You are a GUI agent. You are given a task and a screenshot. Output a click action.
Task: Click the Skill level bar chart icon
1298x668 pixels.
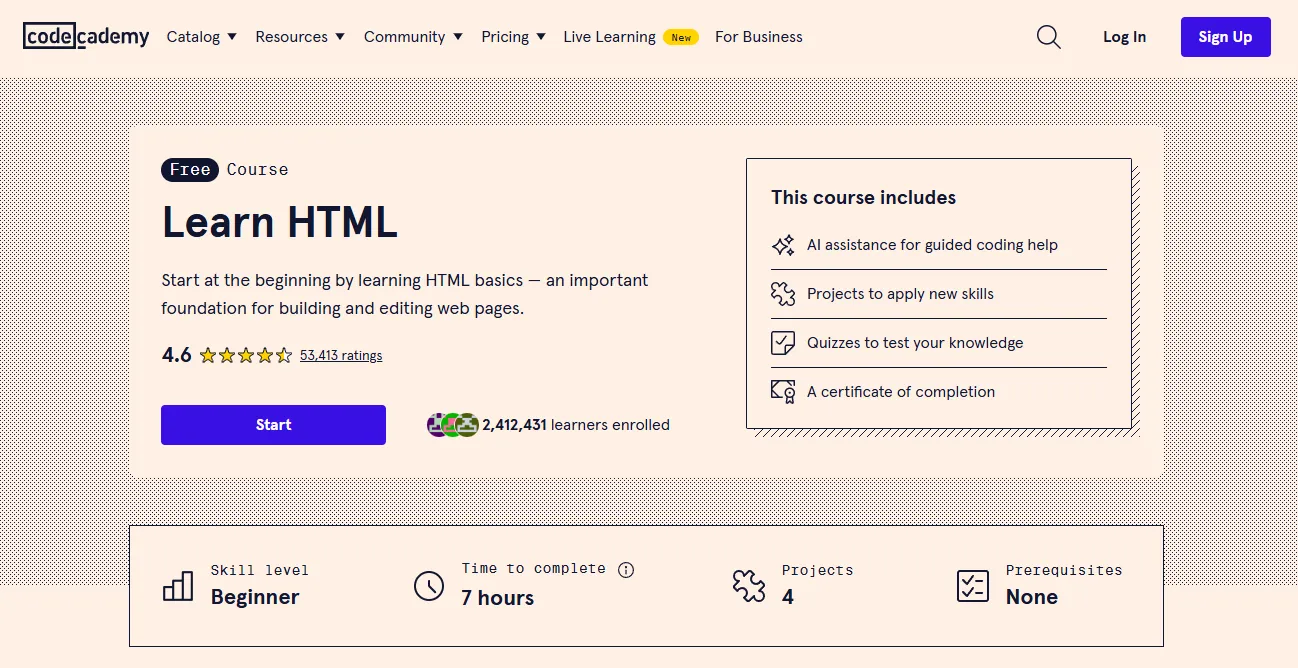click(178, 586)
